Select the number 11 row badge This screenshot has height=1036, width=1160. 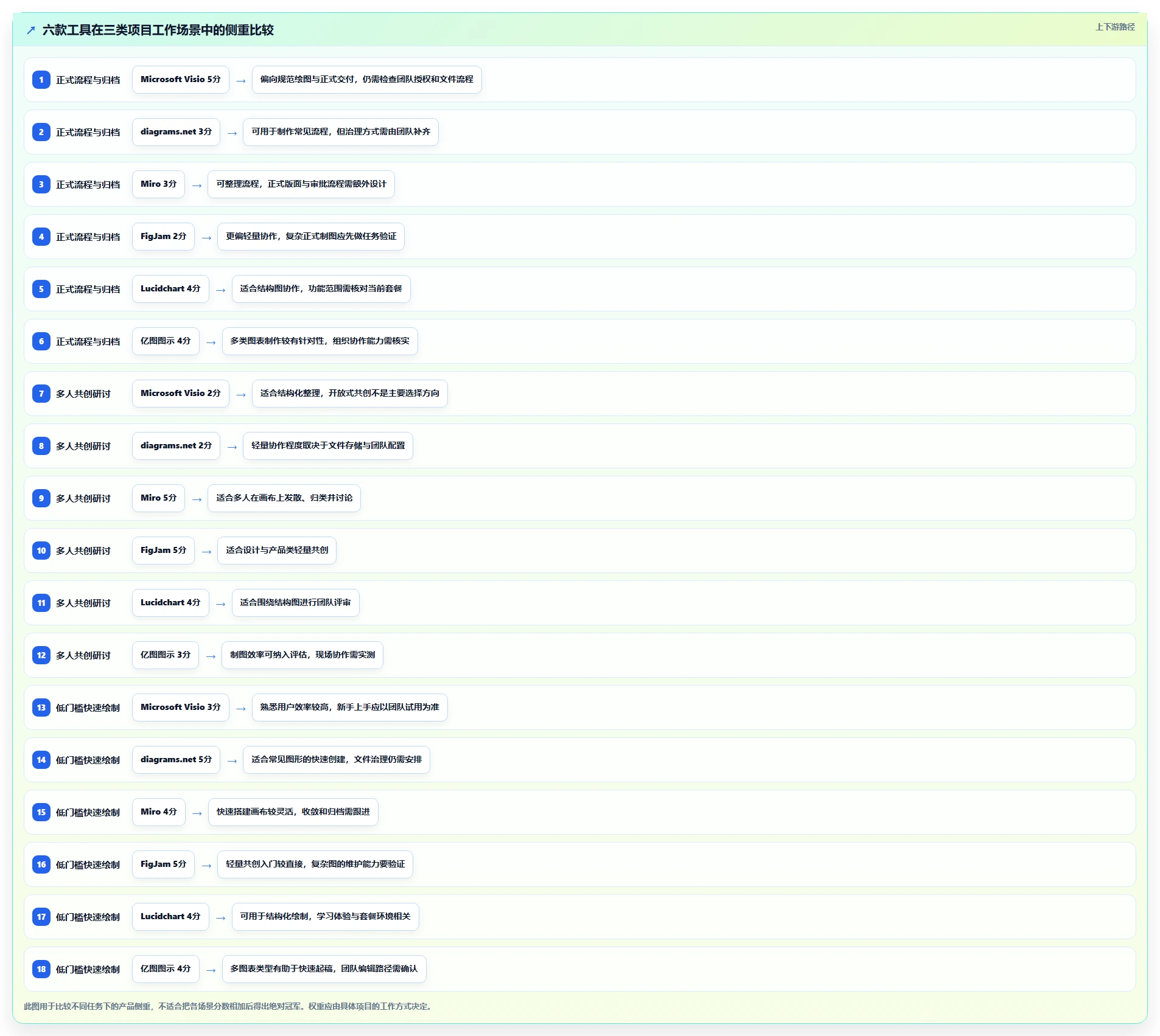[41, 603]
